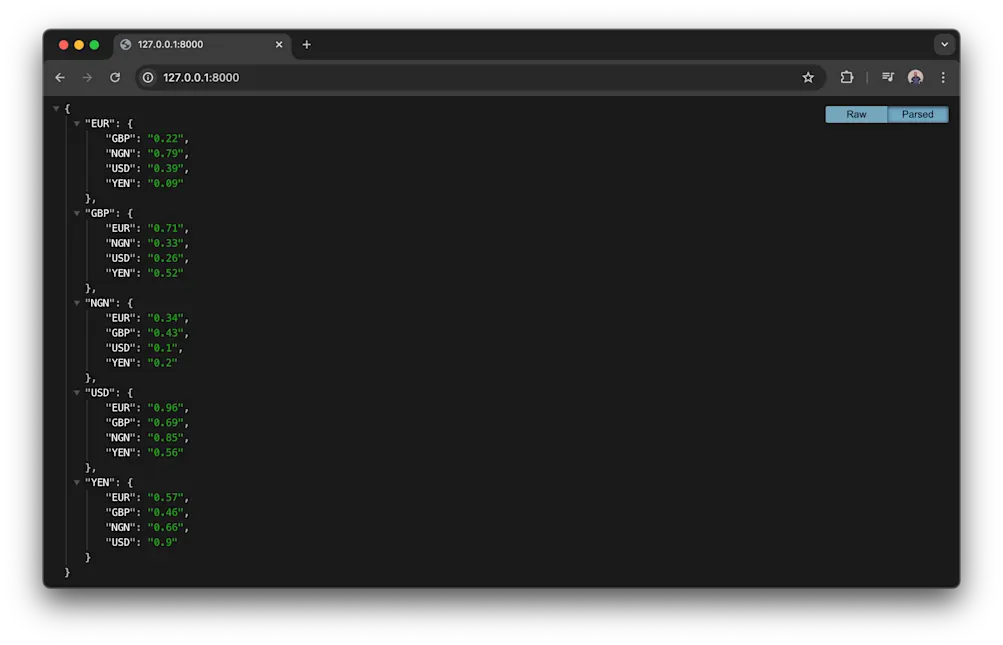Click the browser profile avatar
The height and width of the screenshot is (645, 1003).
point(915,77)
